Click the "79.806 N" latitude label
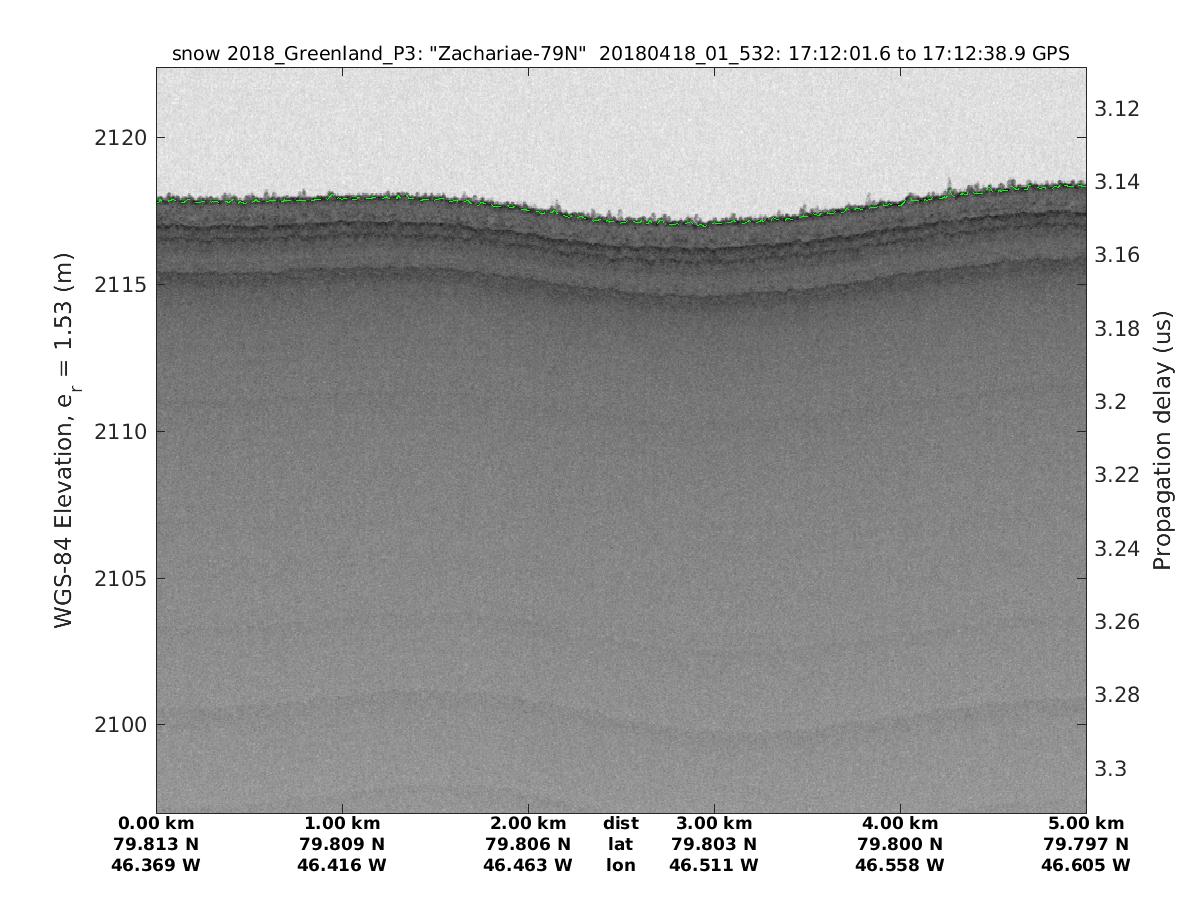Viewport: 1200px width, 900px height. pos(529,844)
